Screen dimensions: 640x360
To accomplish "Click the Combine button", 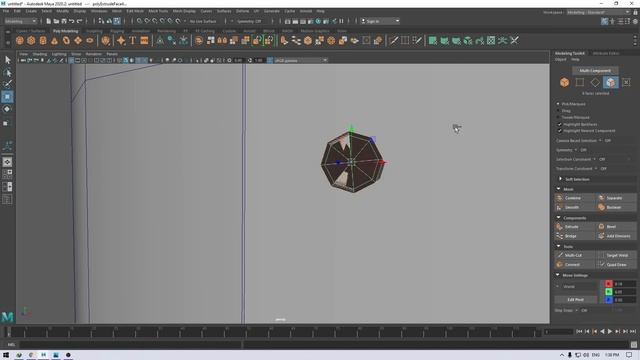I will coord(575,198).
